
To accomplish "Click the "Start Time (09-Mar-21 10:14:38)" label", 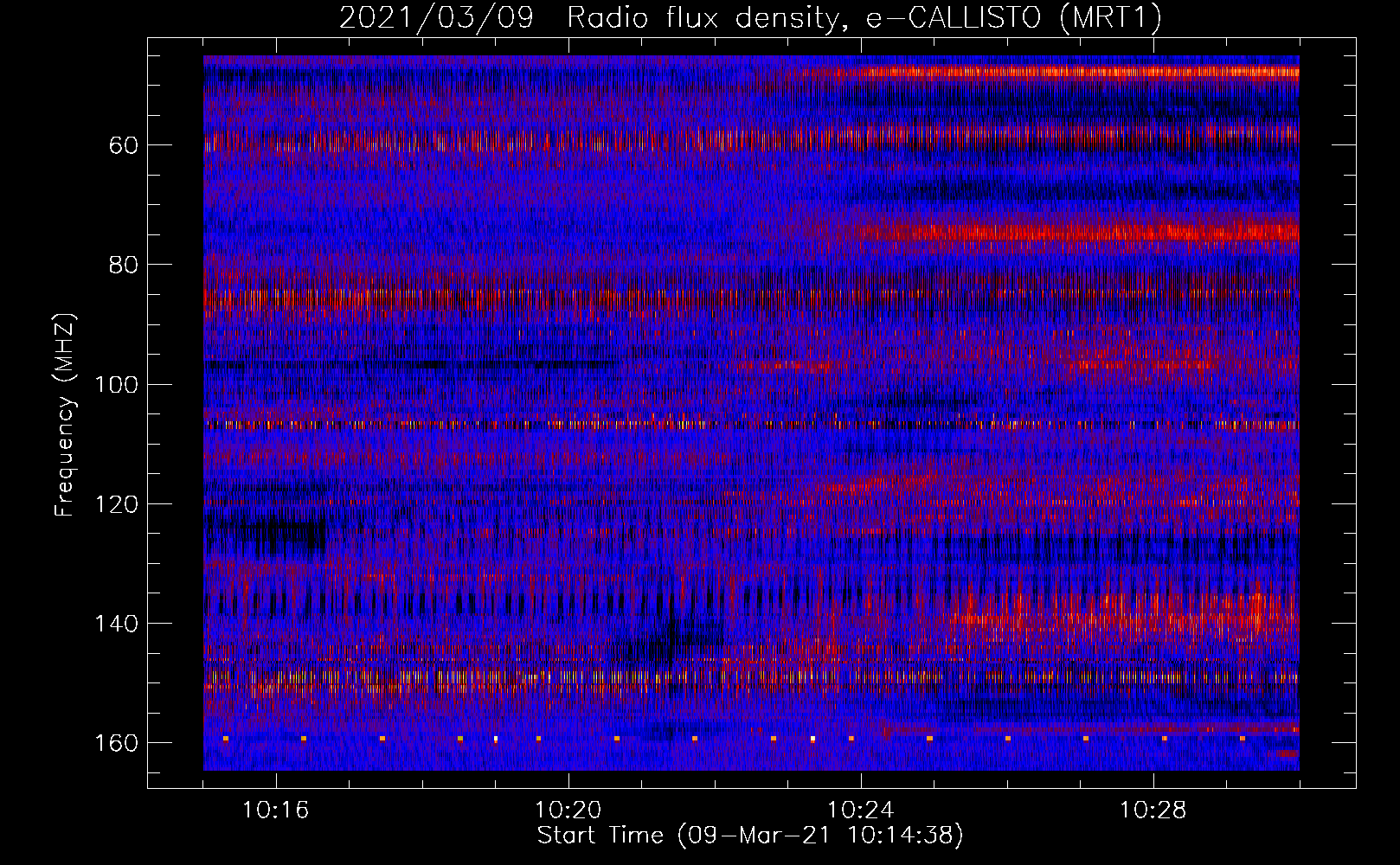I will (750, 836).
